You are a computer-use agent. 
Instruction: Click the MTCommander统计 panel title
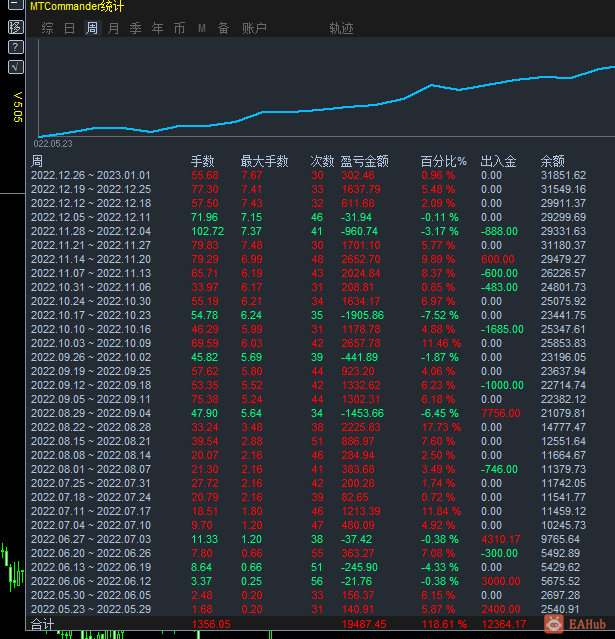[x=77, y=6]
